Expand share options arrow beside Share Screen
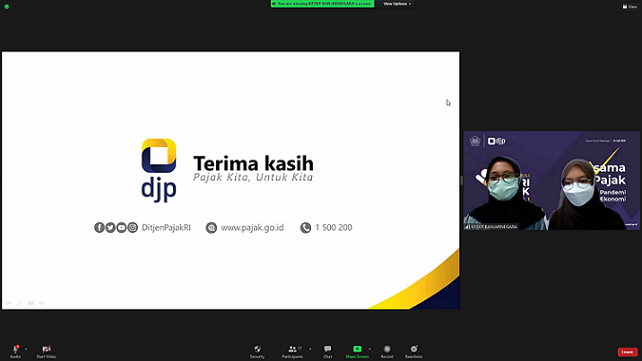The width and height of the screenshot is (642, 361). click(369, 349)
